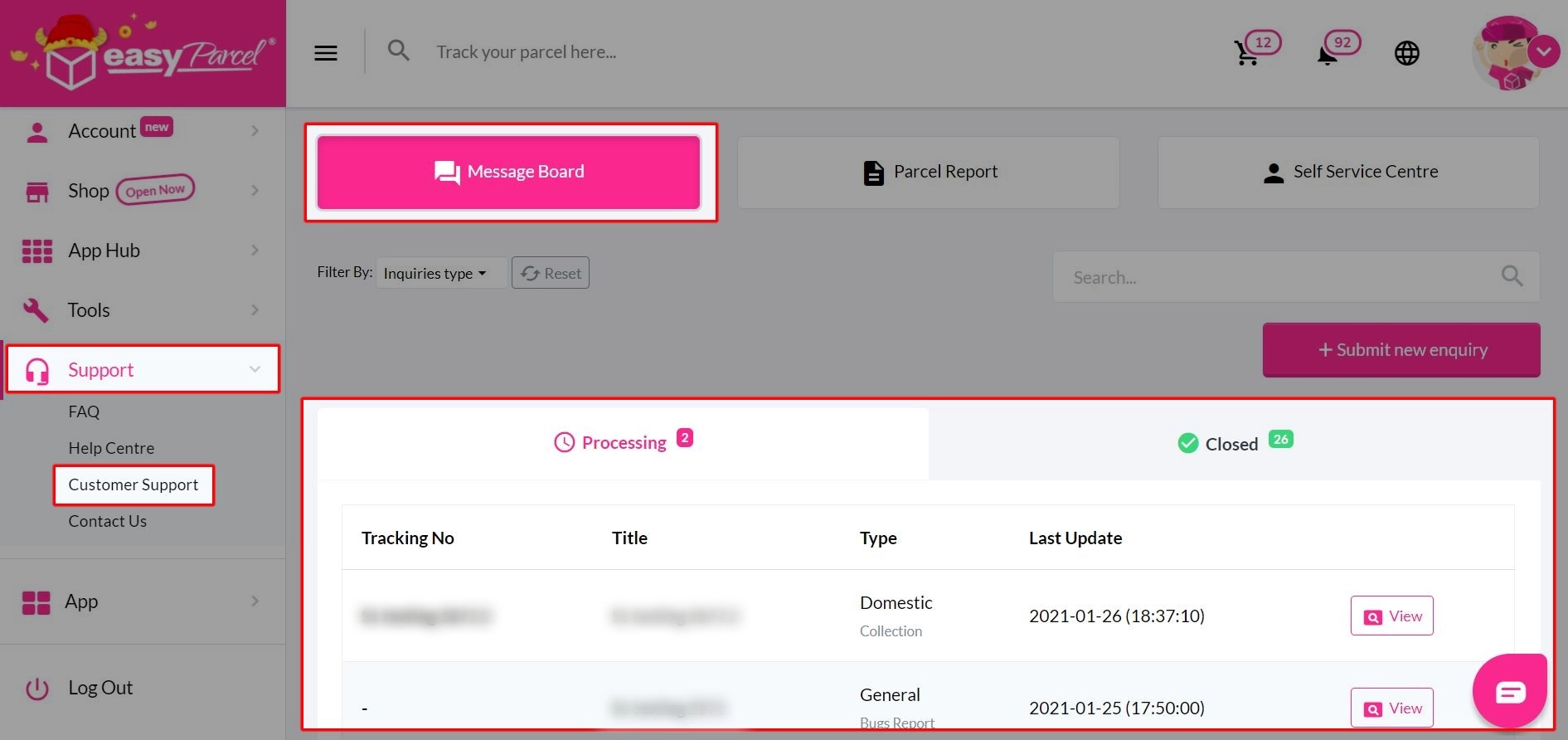Screen dimensions: 1568x740
Task: Click the Submit new enquiry button
Action: click(x=1401, y=349)
